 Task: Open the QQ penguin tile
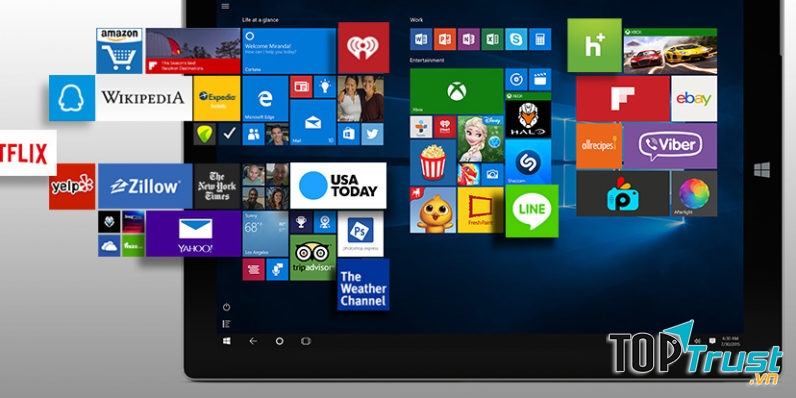(x=72, y=98)
